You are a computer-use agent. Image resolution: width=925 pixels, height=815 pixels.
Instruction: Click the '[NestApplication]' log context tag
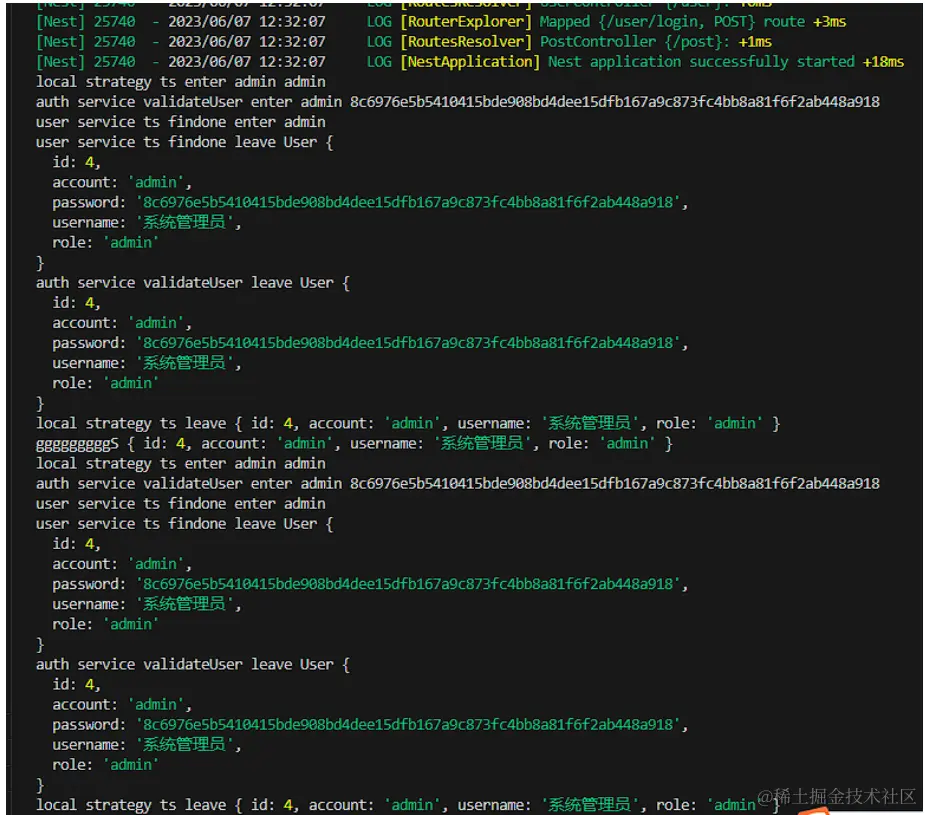tap(470, 62)
